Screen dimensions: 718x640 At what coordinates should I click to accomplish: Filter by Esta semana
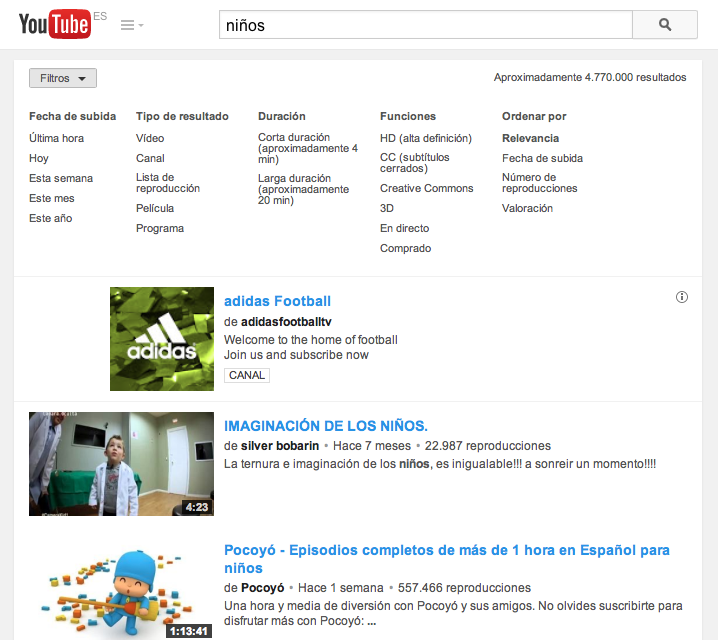pyautogui.click(x=61, y=178)
